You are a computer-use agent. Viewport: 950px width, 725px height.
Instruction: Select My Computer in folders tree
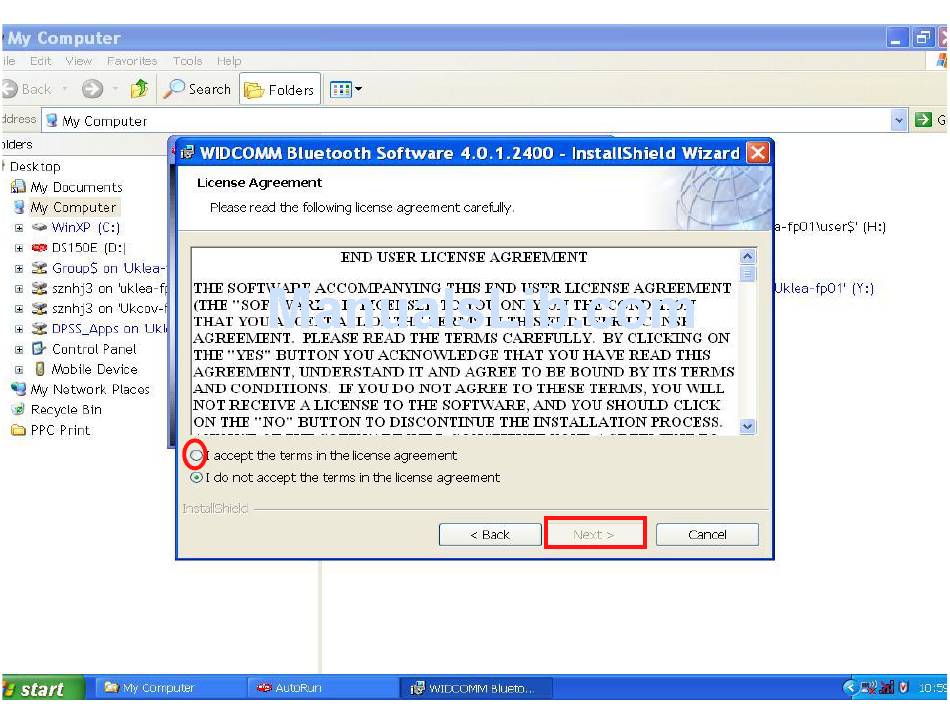pyautogui.click(x=73, y=207)
